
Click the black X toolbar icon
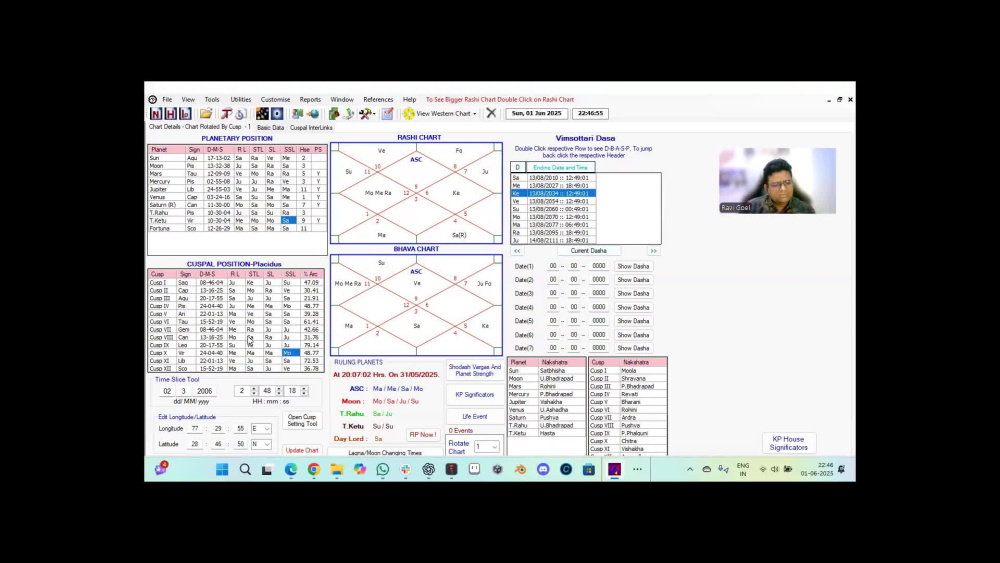tap(491, 113)
